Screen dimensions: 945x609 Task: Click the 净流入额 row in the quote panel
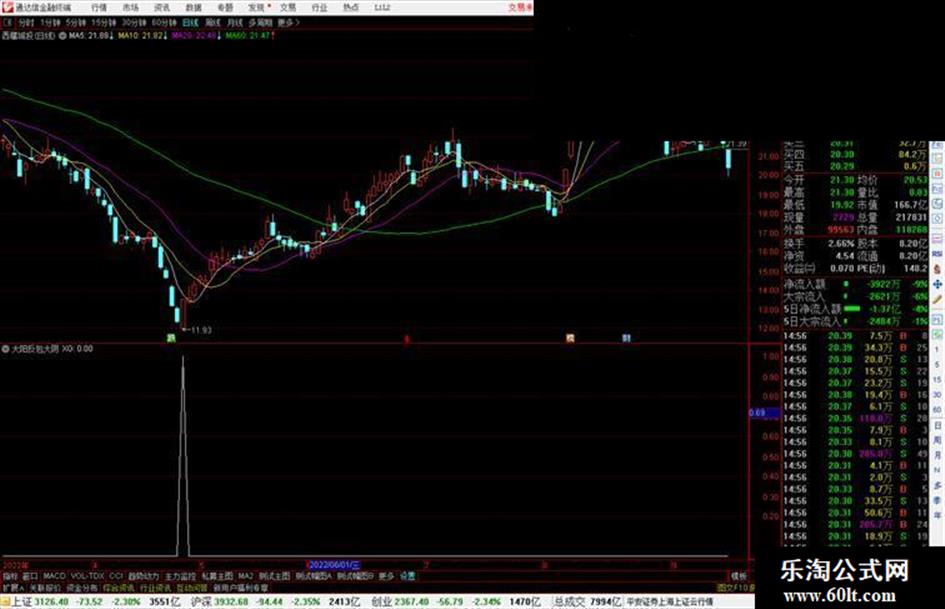tap(856, 283)
